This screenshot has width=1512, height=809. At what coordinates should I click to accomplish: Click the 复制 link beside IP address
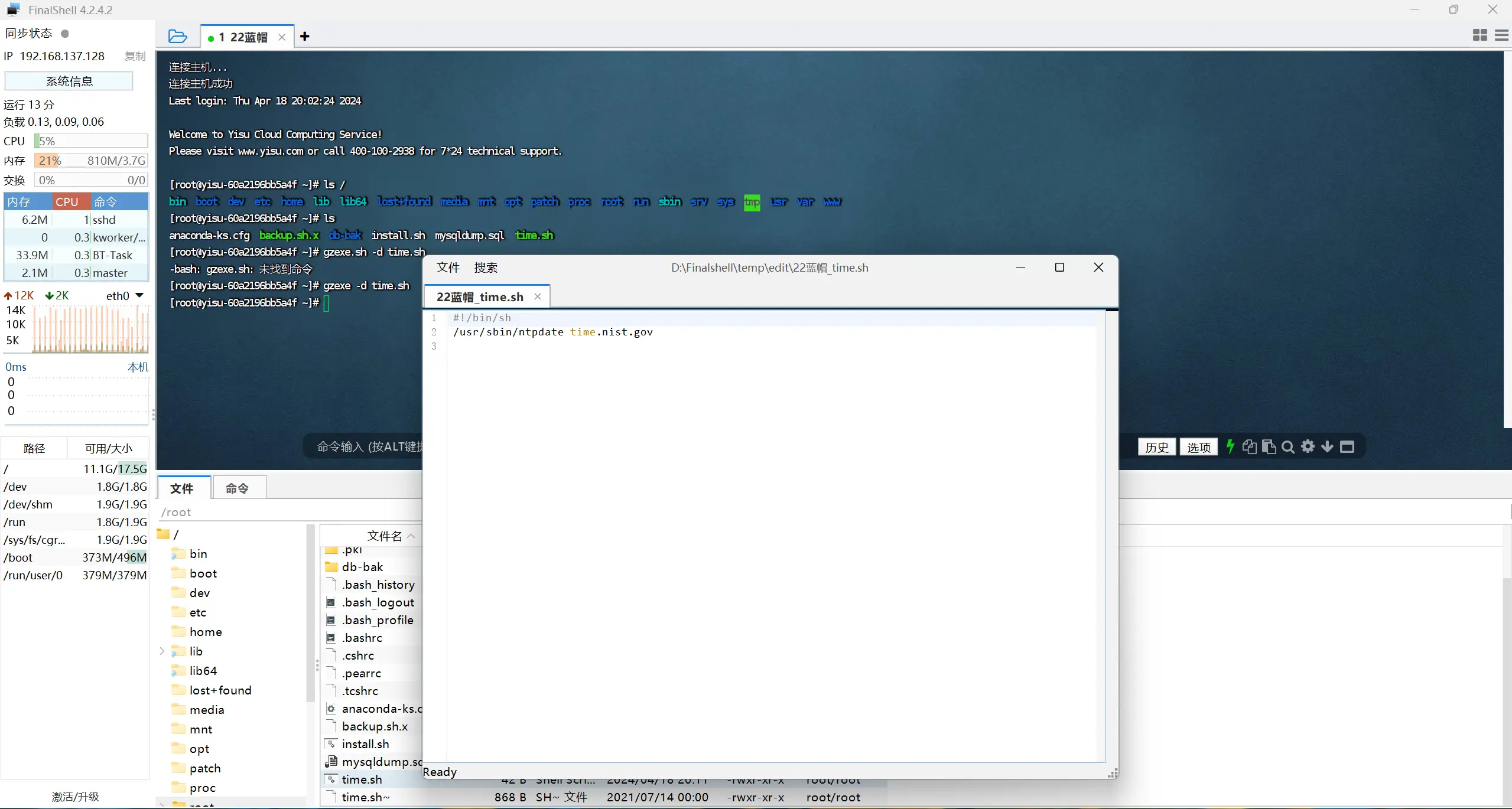point(135,56)
